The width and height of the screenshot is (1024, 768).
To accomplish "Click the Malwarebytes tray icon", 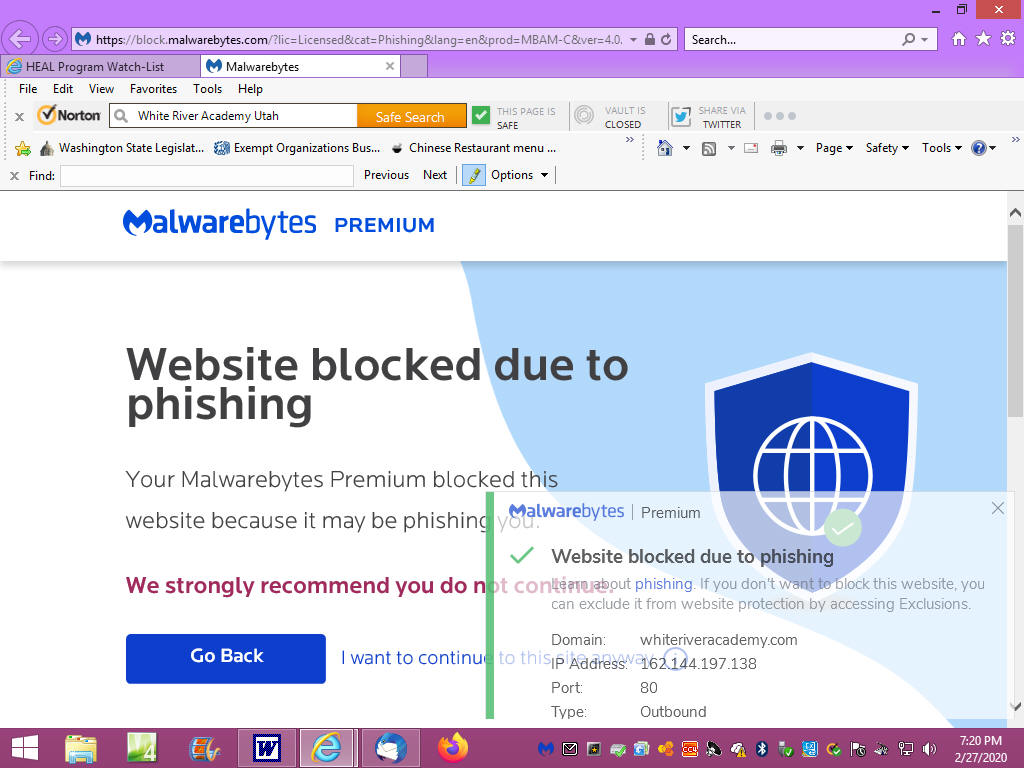I will pyautogui.click(x=545, y=749).
